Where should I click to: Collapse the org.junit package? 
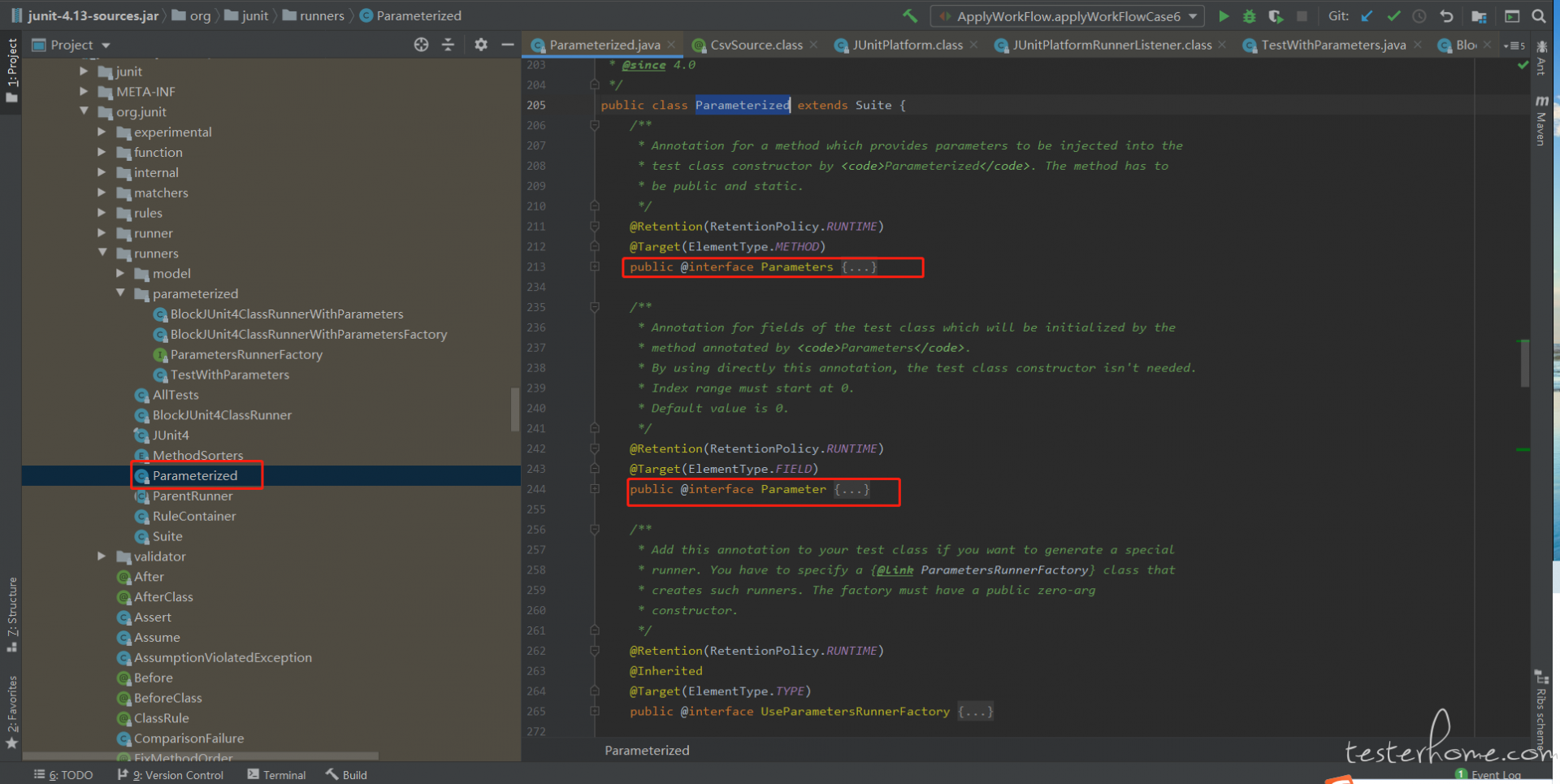[x=84, y=111]
